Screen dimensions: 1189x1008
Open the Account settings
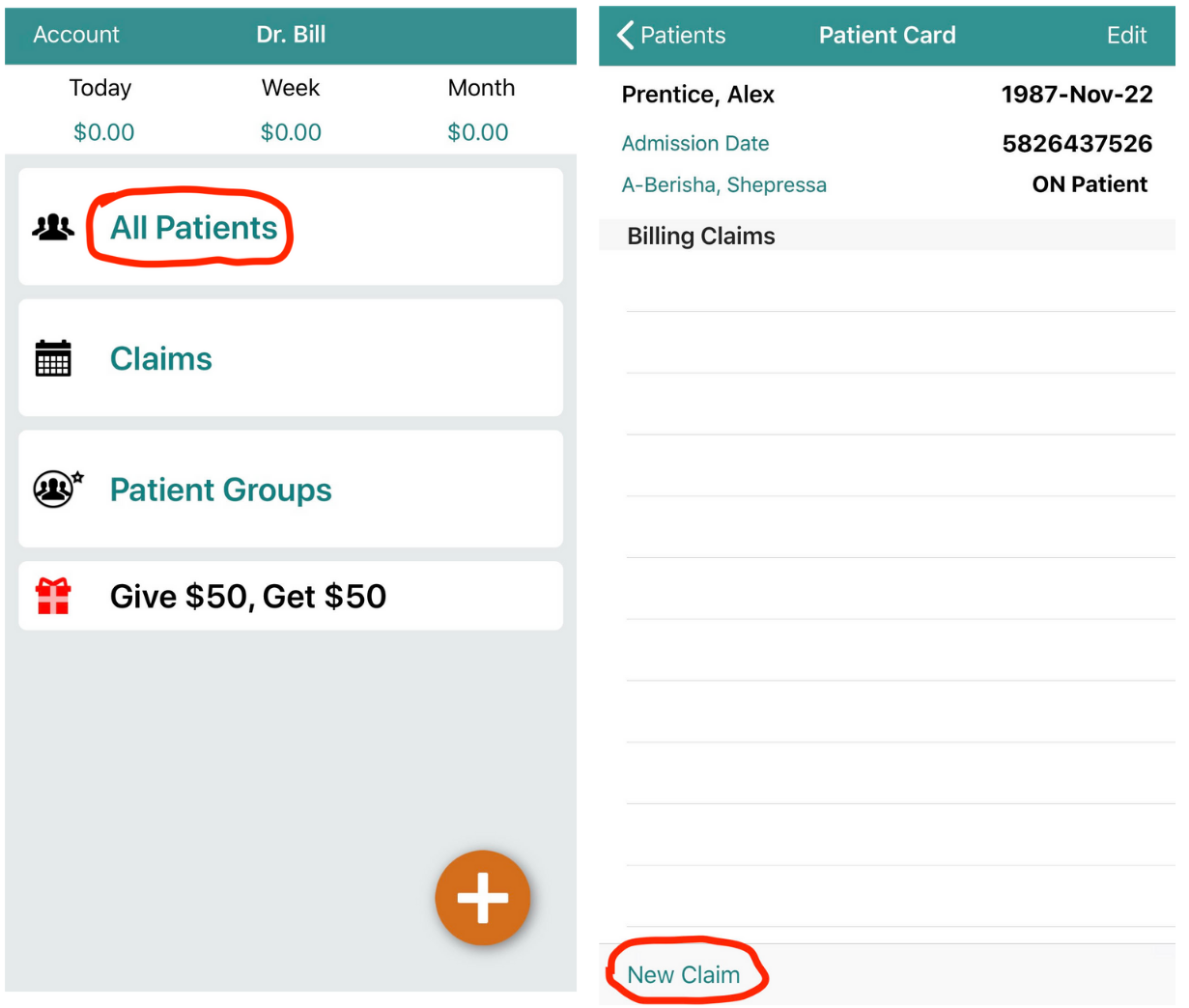76,36
